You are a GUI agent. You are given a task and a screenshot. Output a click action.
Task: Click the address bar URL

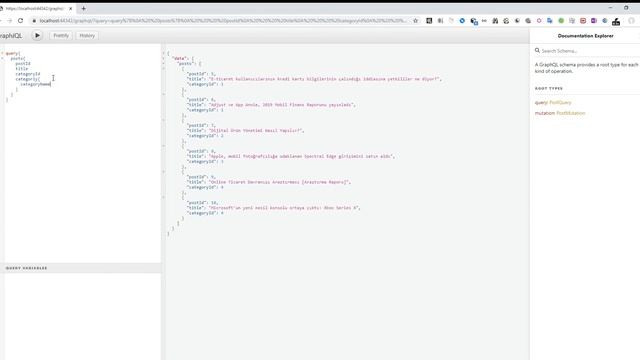click(x=222, y=20)
